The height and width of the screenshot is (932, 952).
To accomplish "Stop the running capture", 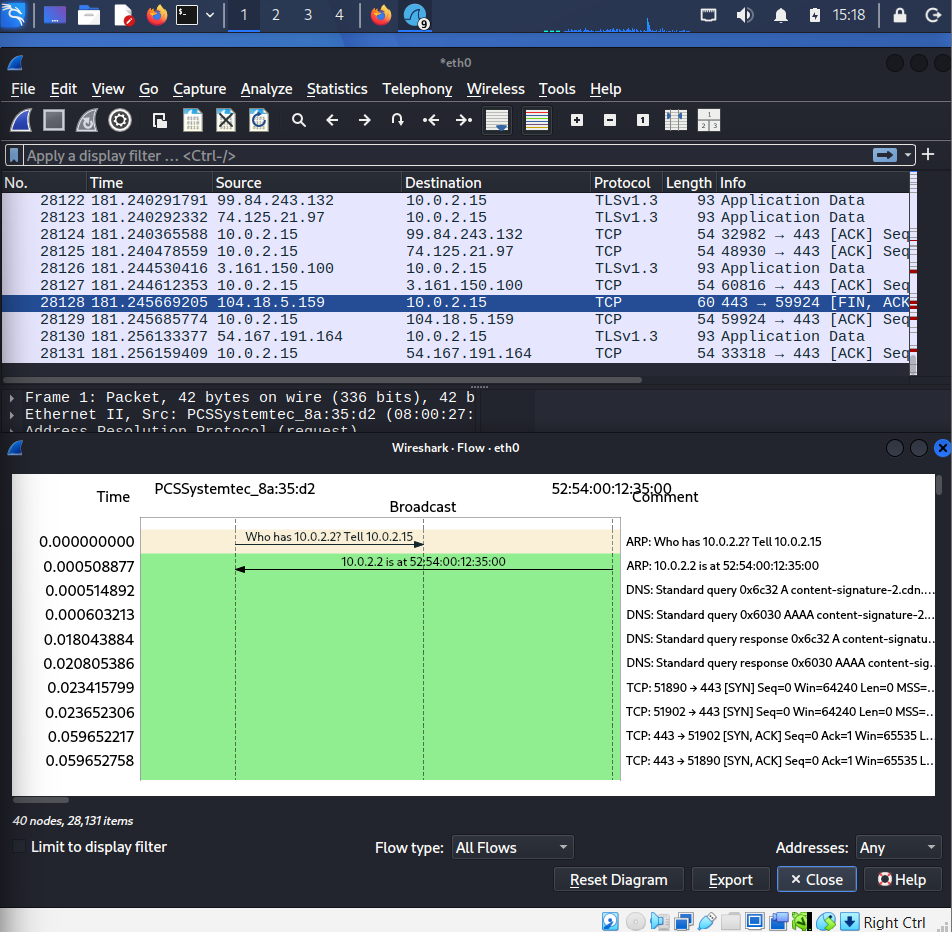I will [x=54, y=120].
